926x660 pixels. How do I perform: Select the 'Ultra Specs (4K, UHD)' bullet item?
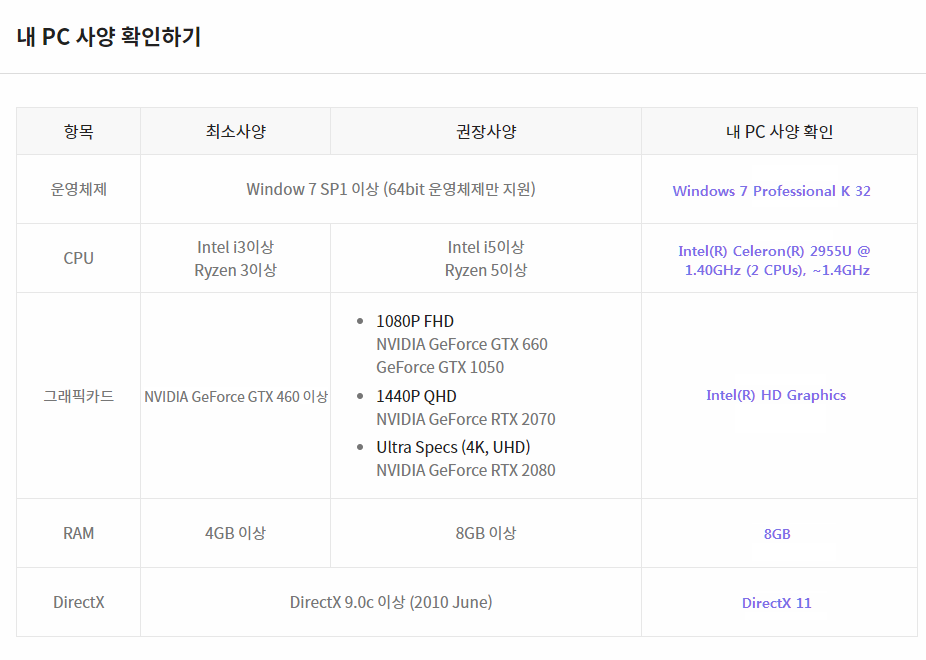click(452, 447)
